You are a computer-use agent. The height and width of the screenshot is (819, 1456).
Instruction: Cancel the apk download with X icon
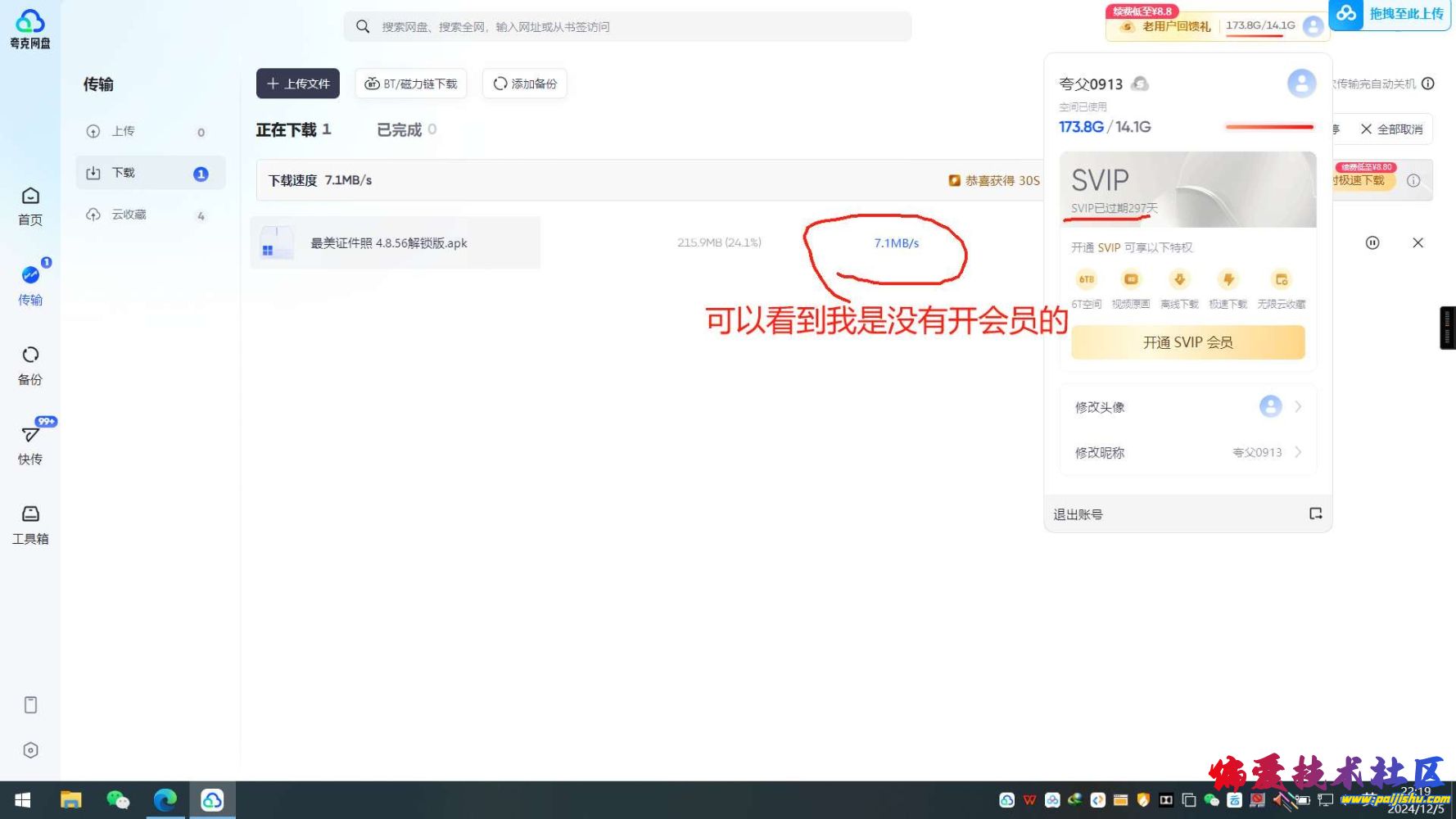1418,243
